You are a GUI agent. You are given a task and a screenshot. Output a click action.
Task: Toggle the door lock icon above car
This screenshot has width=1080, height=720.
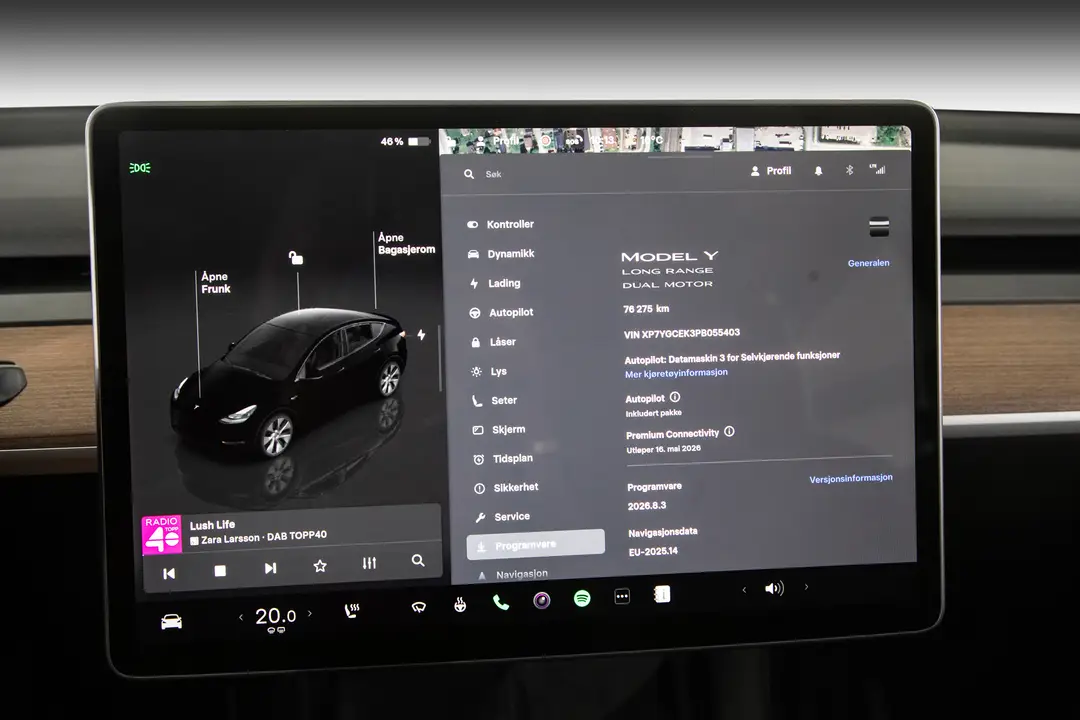point(295,258)
